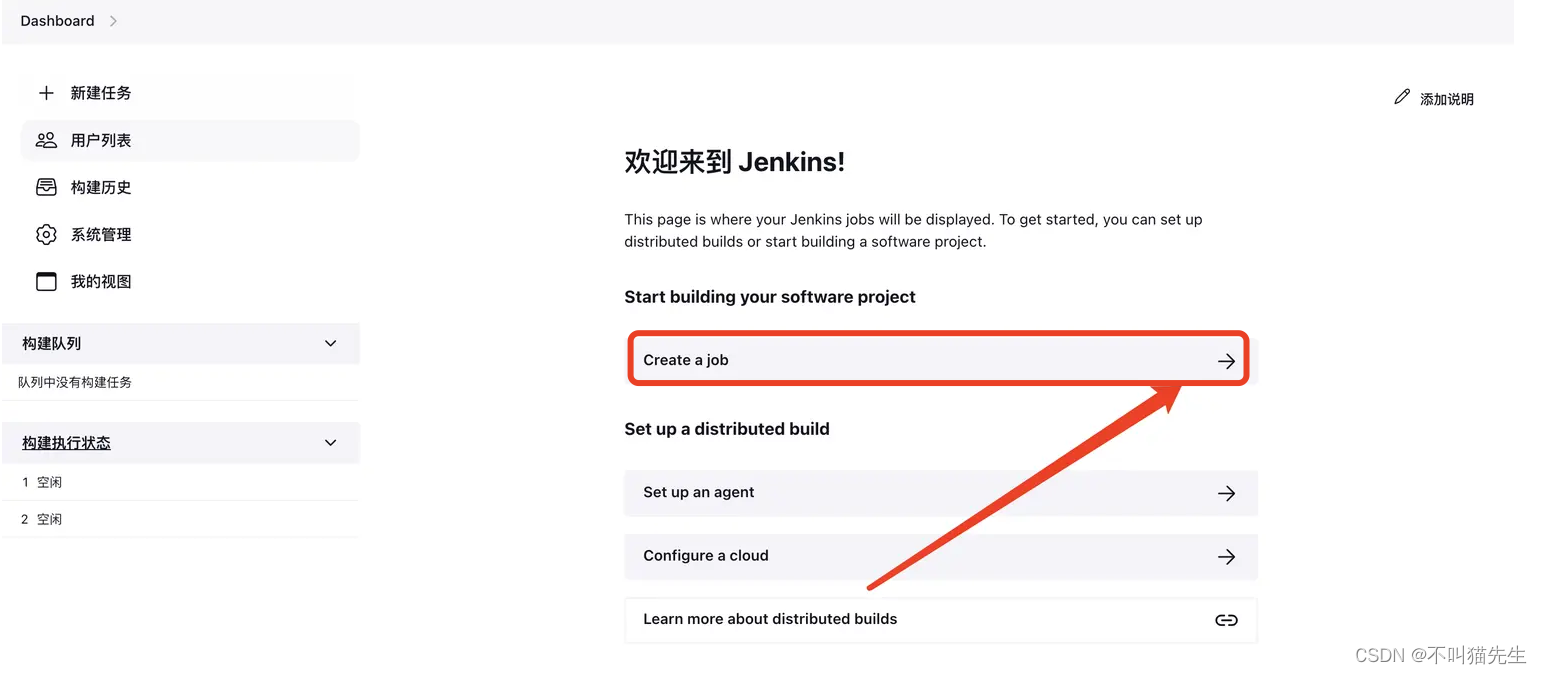Viewport: 1542px width, 674px height.
Task: Go to Dashboard breadcrumb link
Action: pos(57,21)
